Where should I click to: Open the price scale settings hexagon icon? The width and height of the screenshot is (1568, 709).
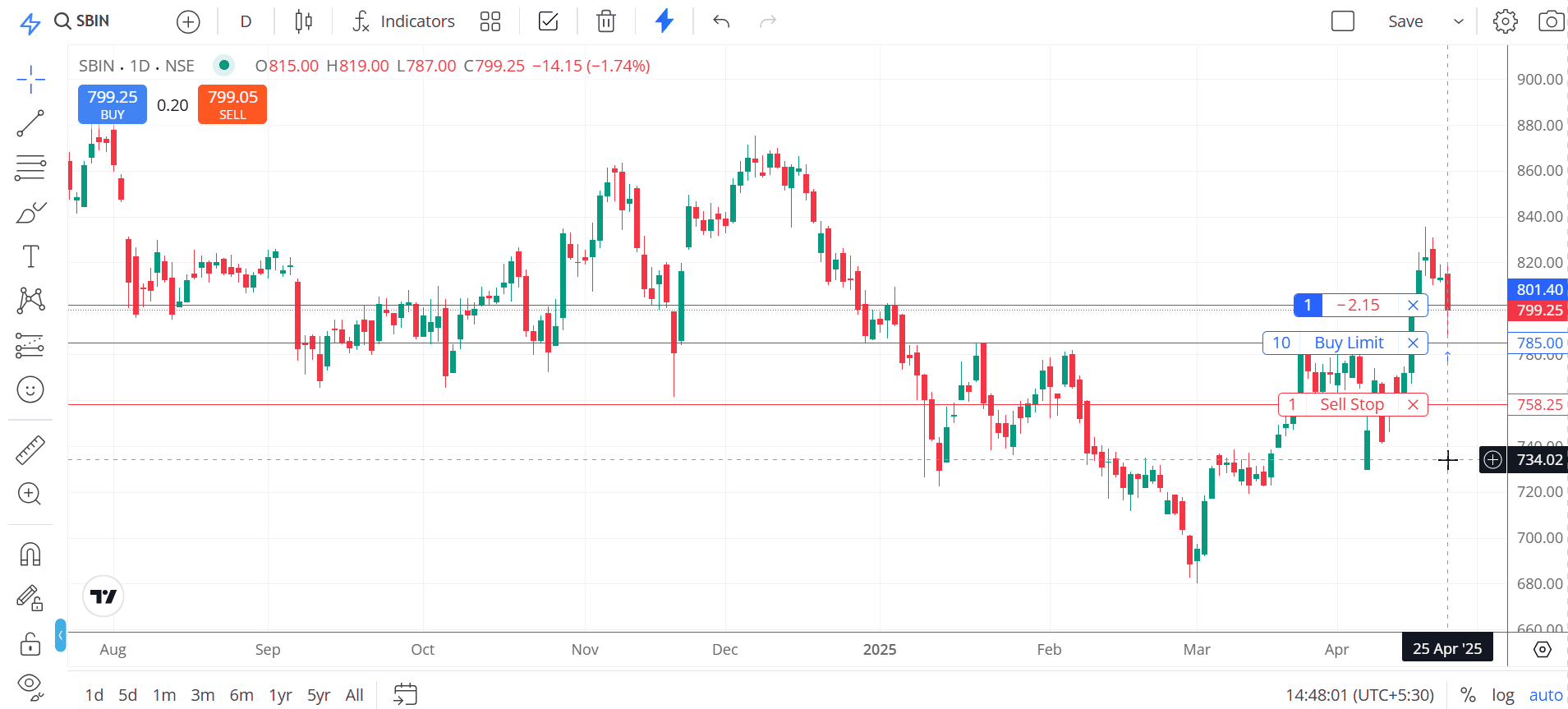coord(1543,649)
